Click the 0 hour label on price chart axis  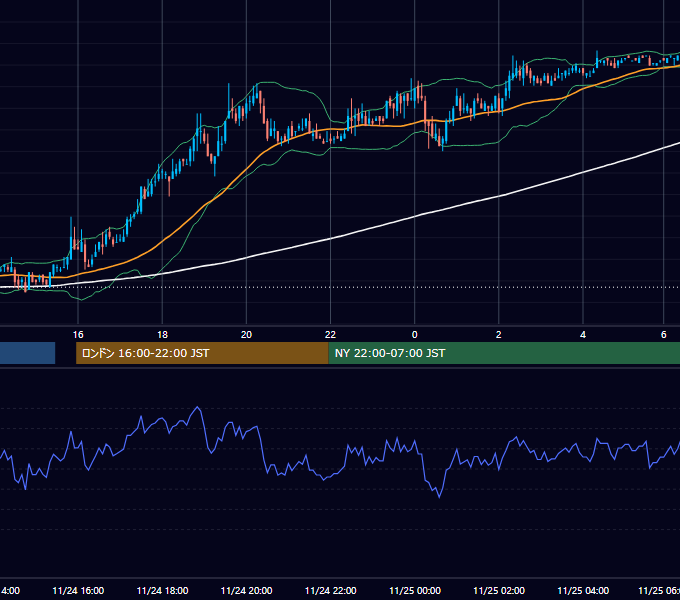(415, 335)
